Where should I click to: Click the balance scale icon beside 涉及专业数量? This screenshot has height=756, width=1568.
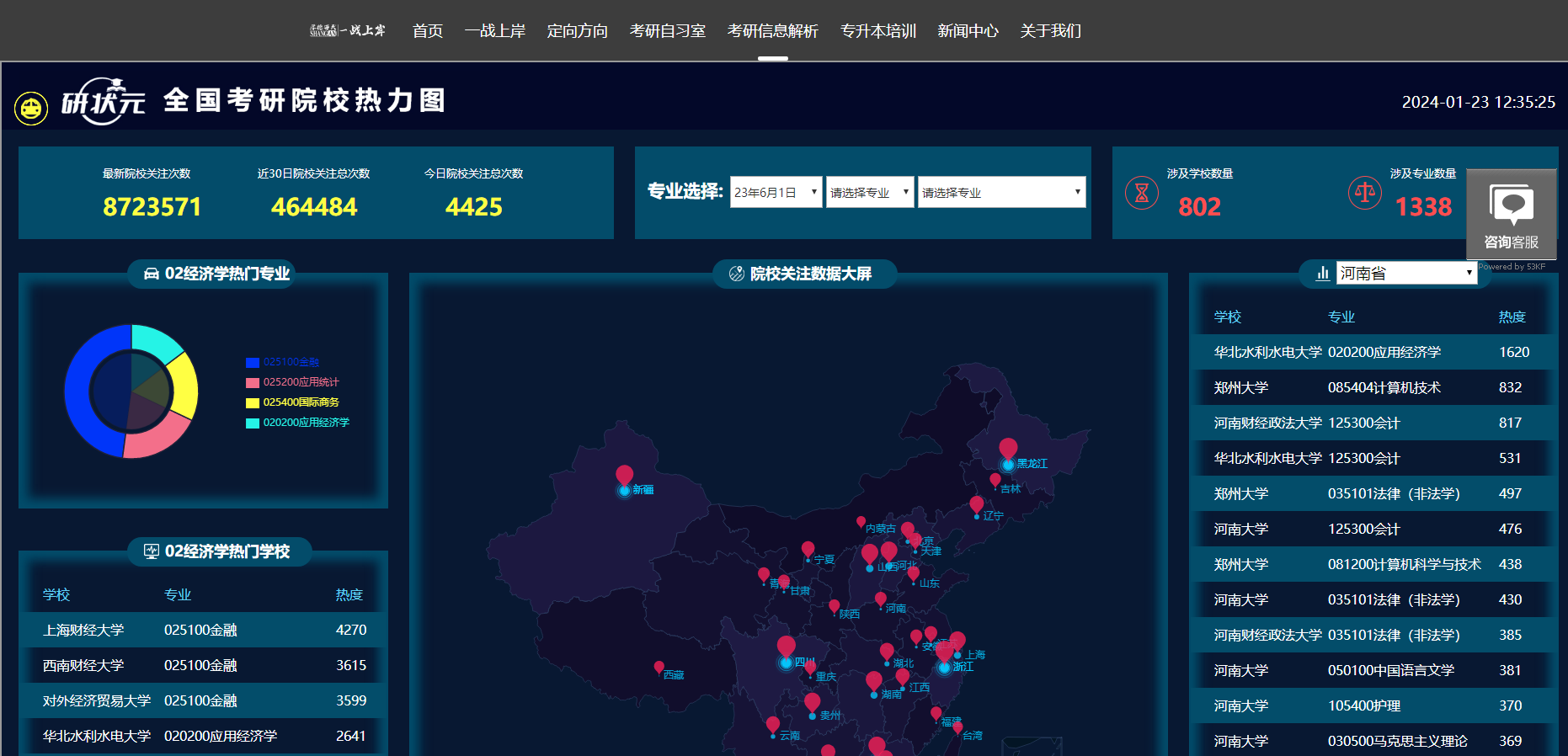click(1364, 193)
